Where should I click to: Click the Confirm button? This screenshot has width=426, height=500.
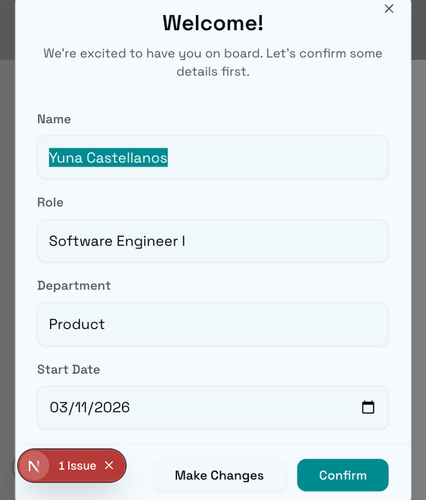tap(343, 475)
